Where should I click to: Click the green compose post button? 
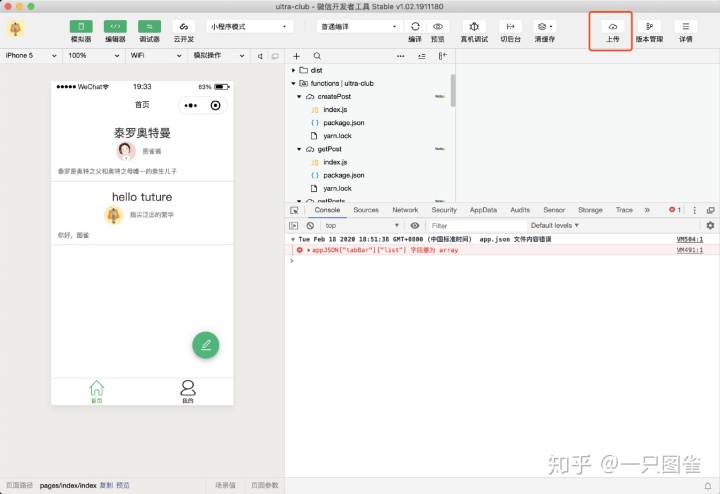click(x=205, y=345)
